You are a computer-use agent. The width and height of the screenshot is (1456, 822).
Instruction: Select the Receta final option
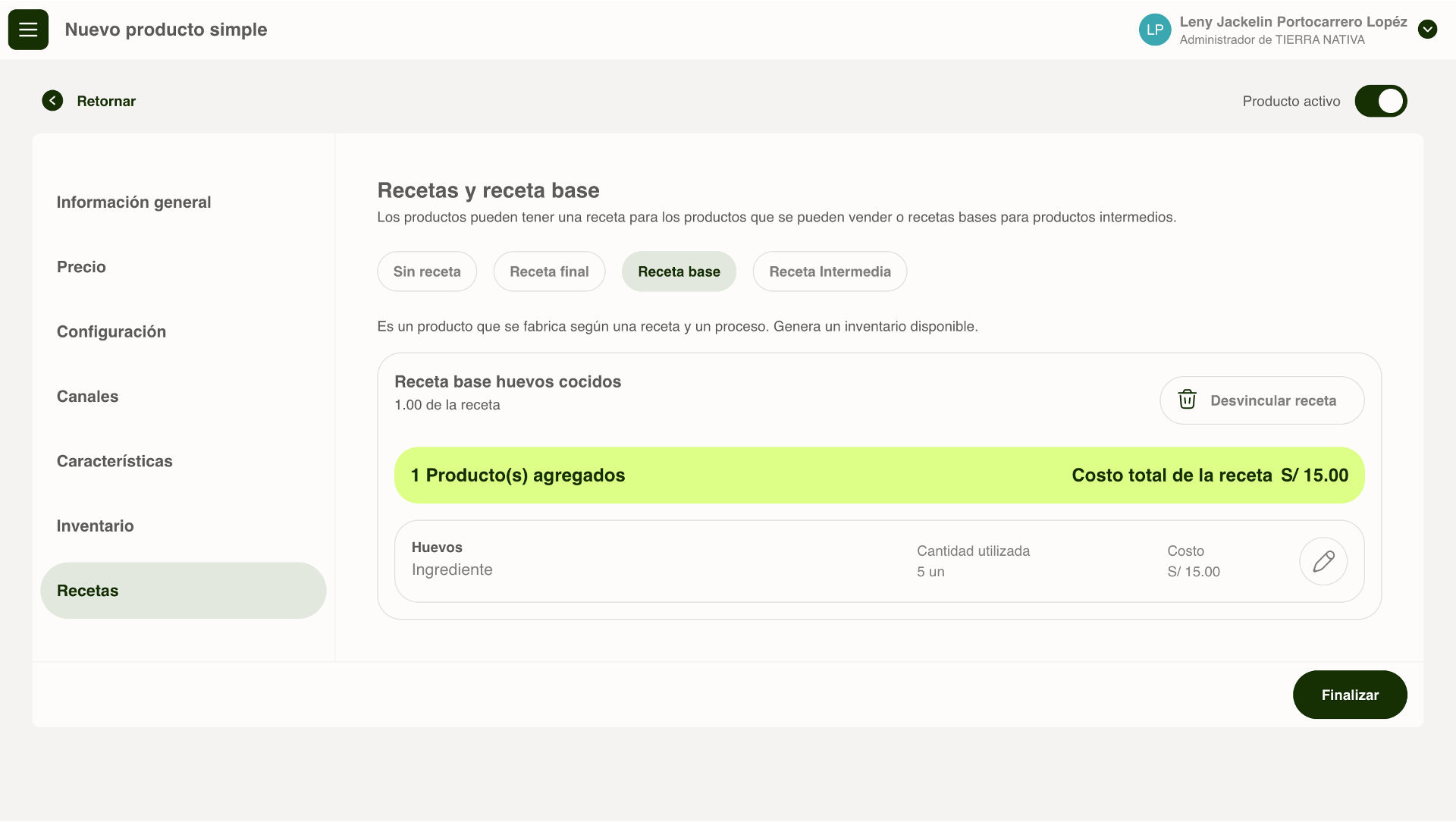pyautogui.click(x=549, y=271)
